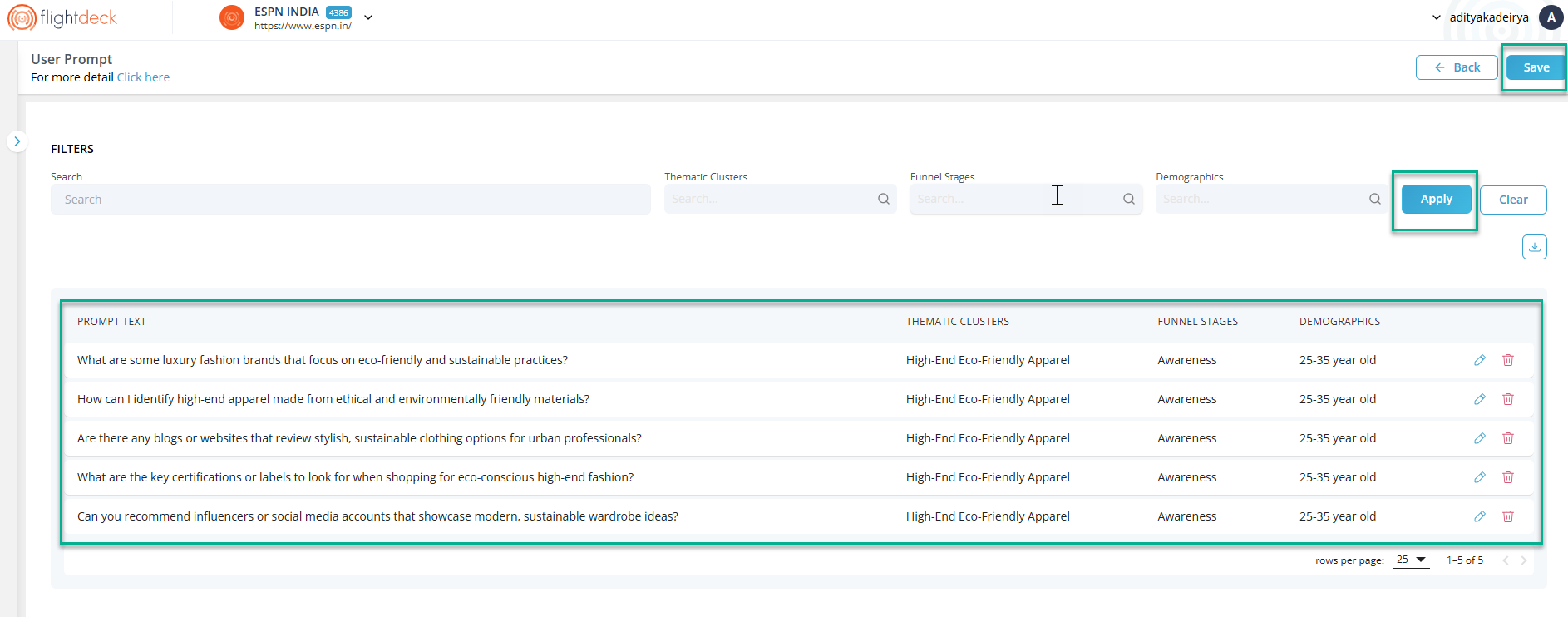Click the edit pencil for the luxury fashion brands prompt

click(x=1480, y=360)
